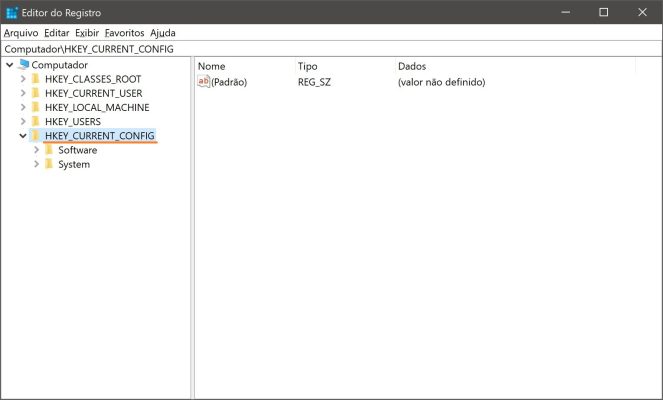Expand the Software subkey
The image size is (663, 400).
click(36, 150)
